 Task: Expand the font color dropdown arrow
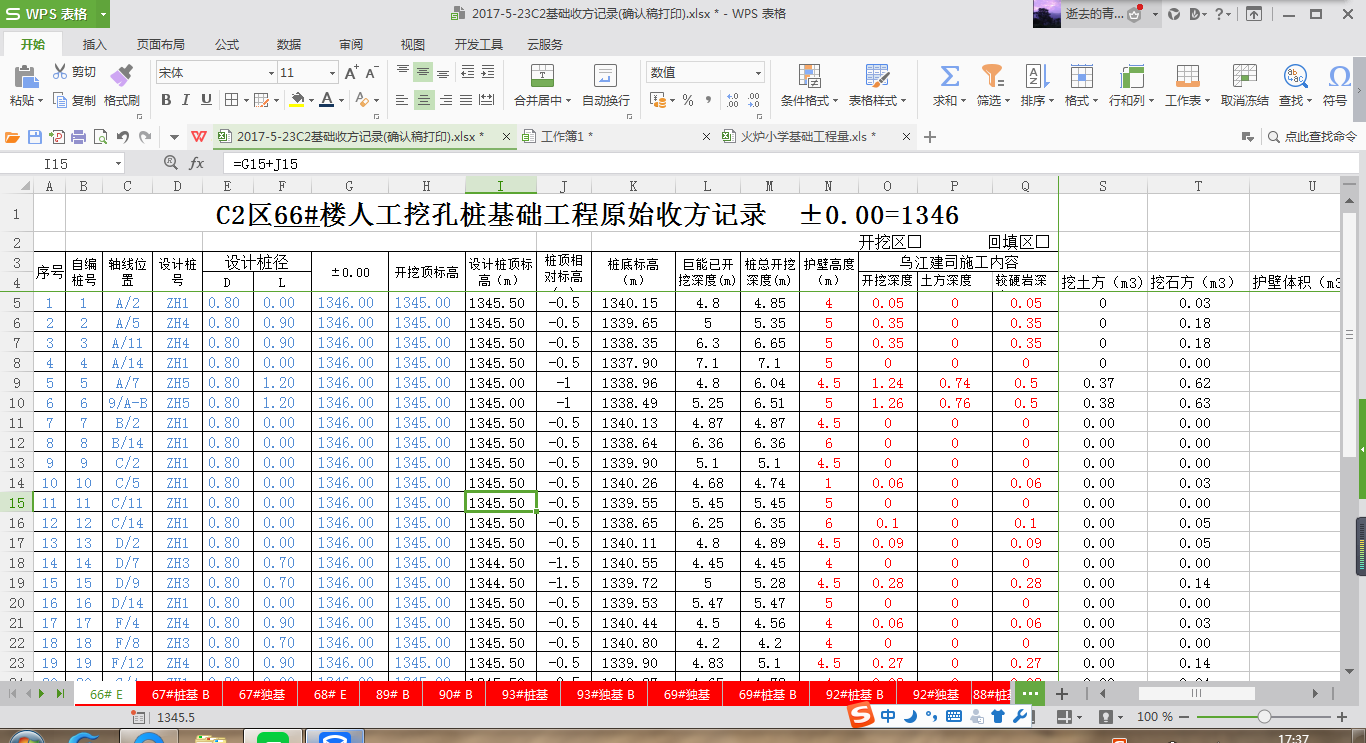pos(342,100)
